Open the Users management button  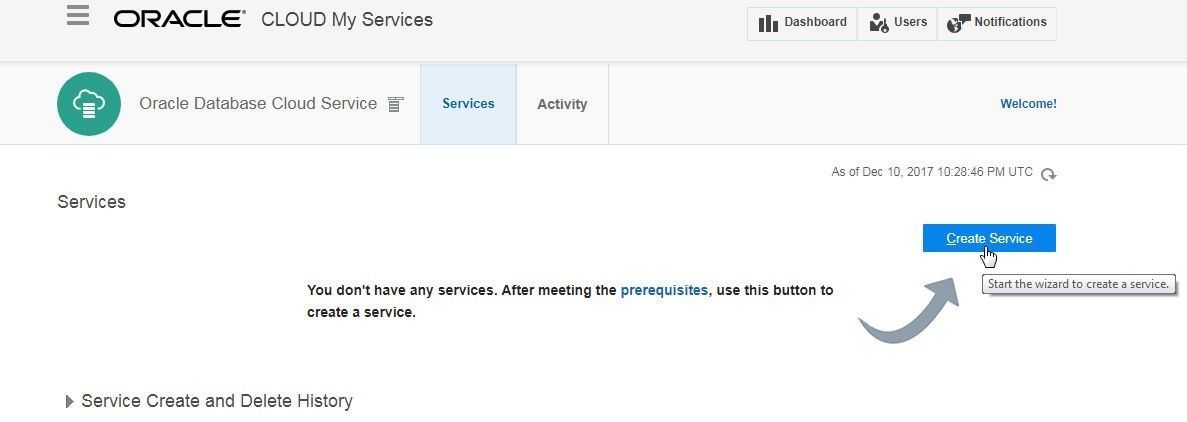point(898,23)
